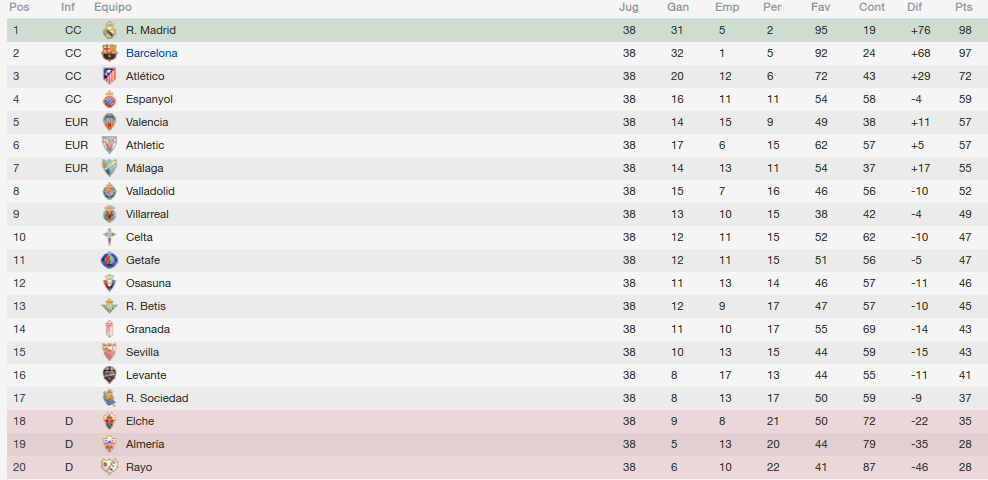This screenshot has height=480, width=988.
Task: Select the Rayo club badge
Action: (x=110, y=467)
